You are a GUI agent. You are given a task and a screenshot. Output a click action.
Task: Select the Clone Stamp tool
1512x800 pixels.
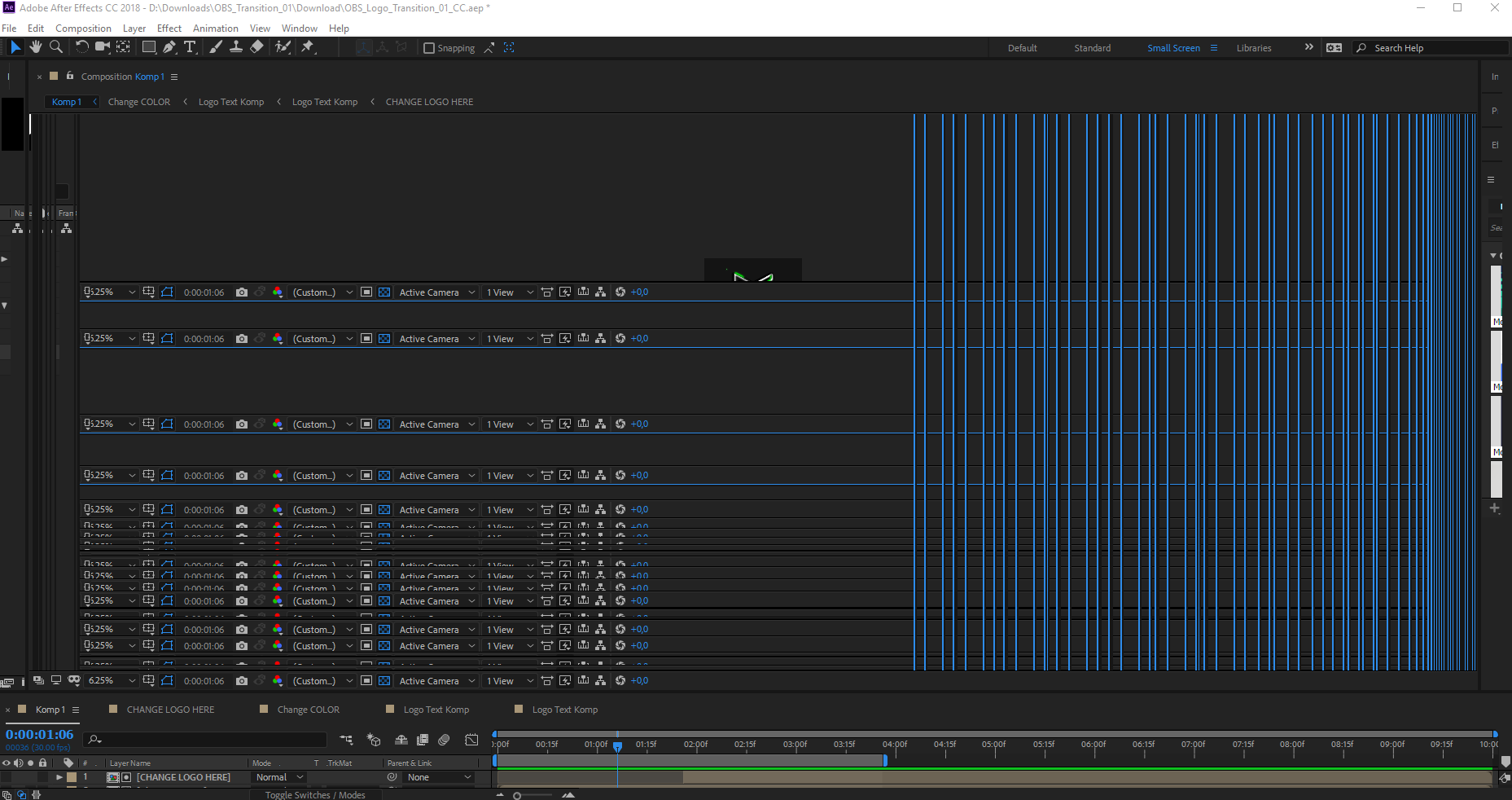[236, 47]
